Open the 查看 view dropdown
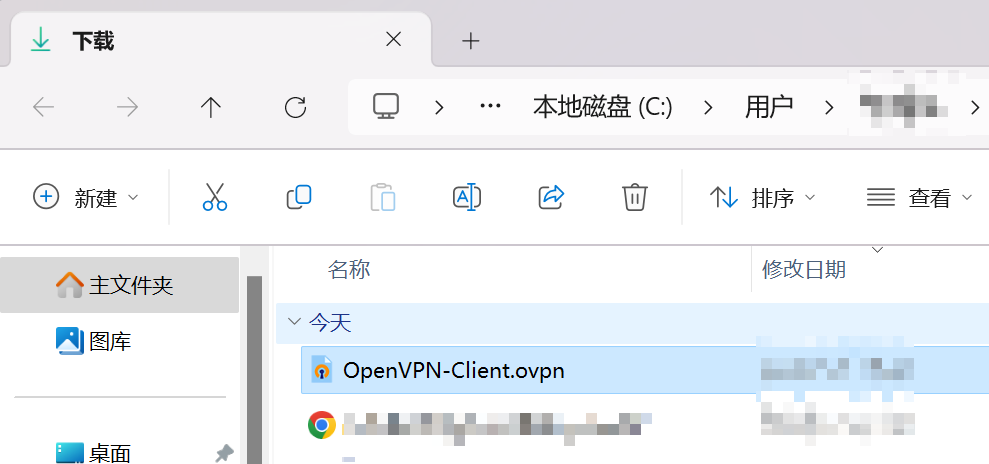 [920, 197]
